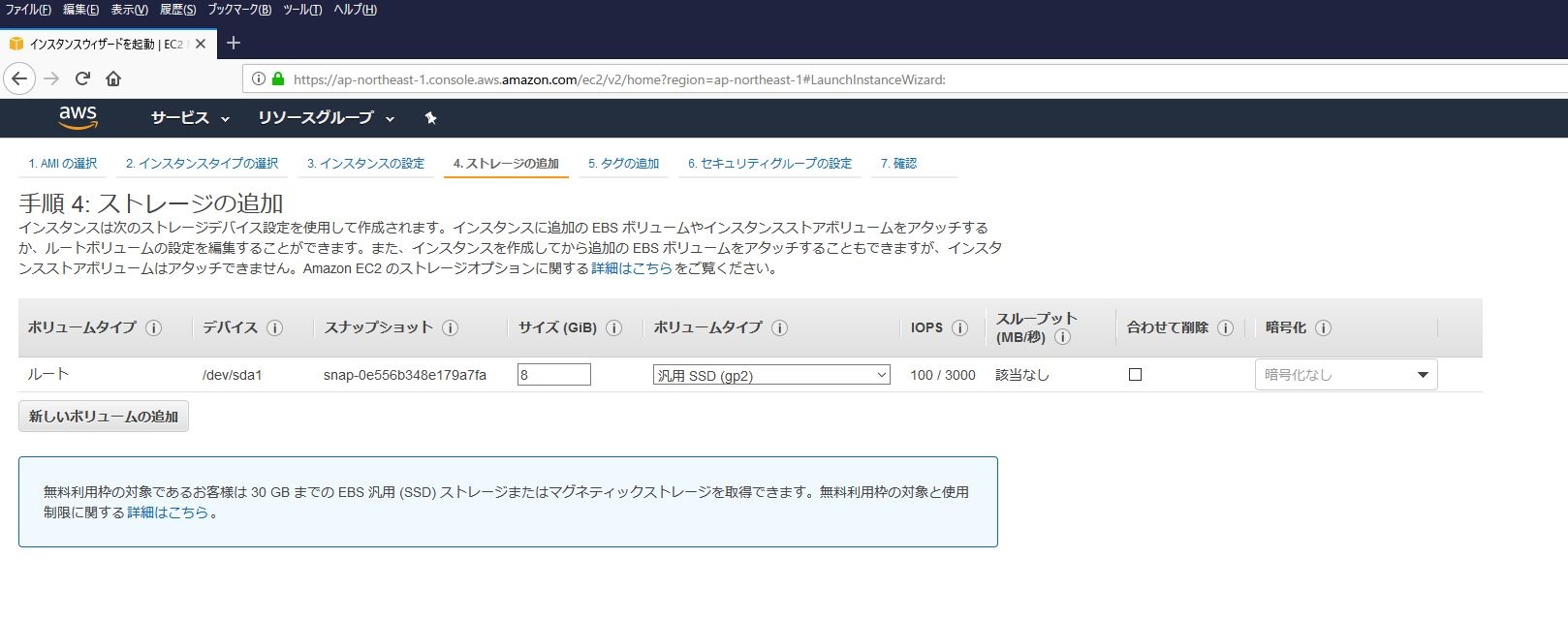Toggle the 合わせて削除 checkbox for root volume

tap(1135, 374)
